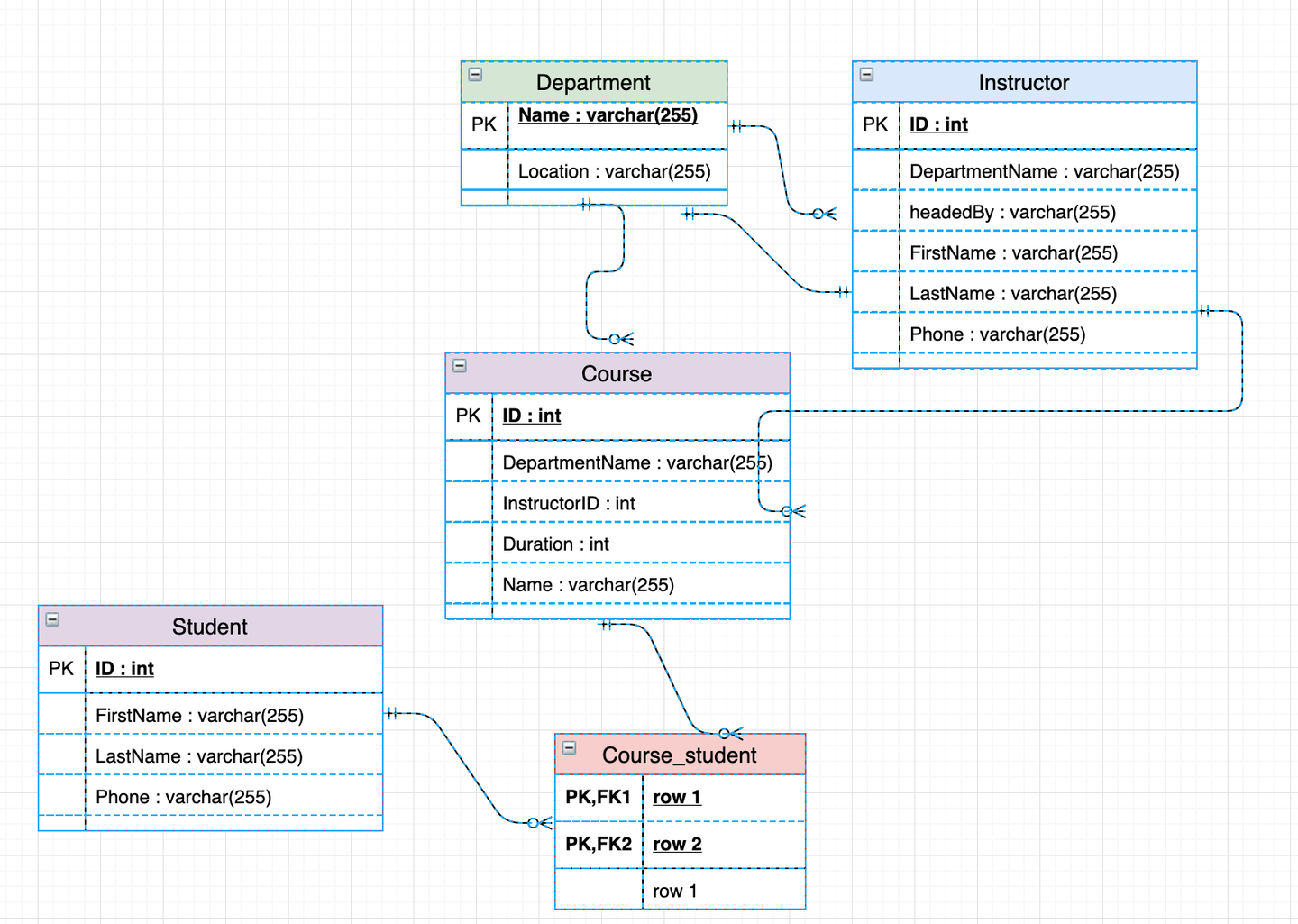1298x924 pixels.
Task: Select headedBy : varchar(255) row
Action: coord(1025,212)
